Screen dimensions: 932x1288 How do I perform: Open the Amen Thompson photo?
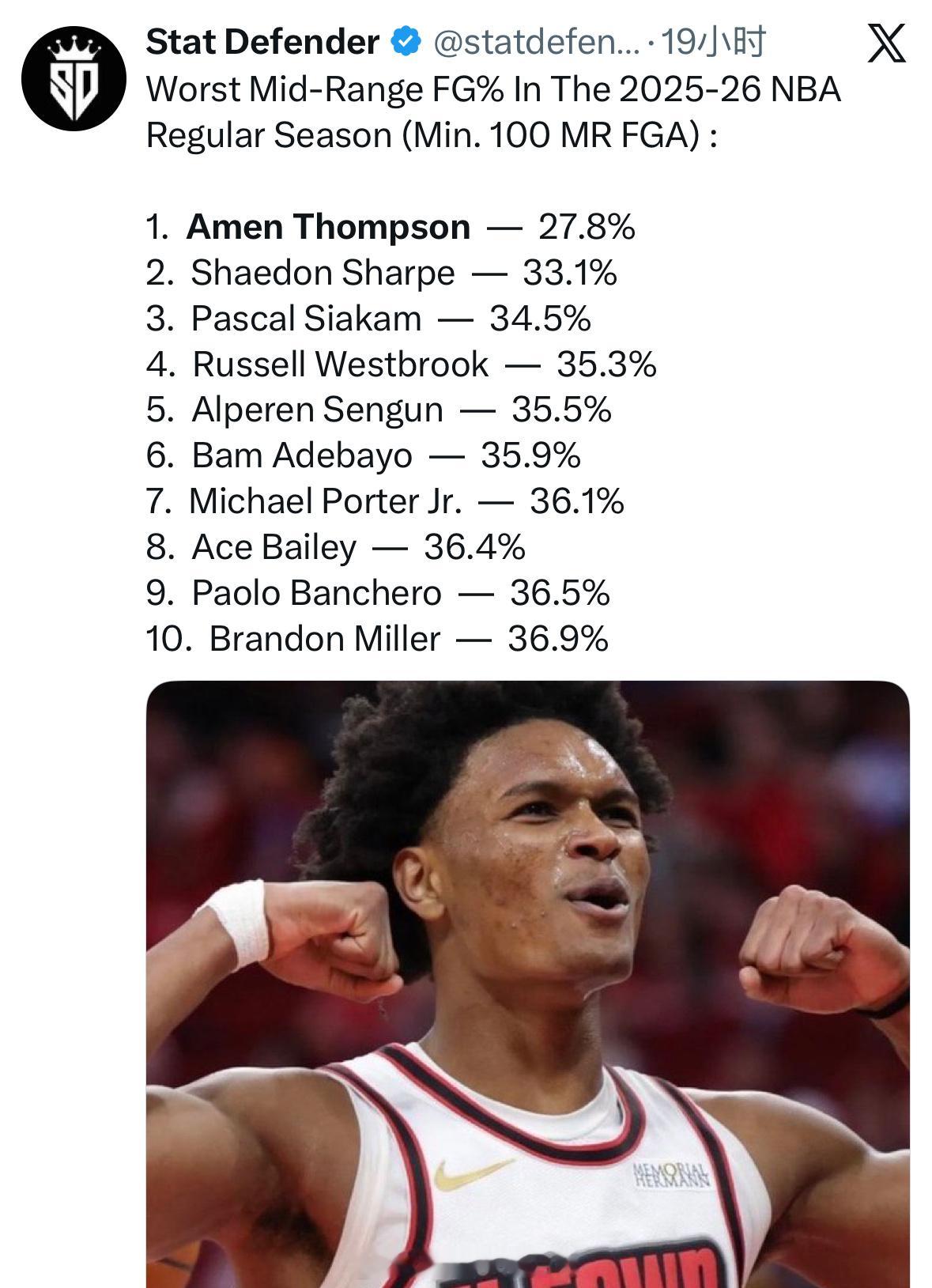pos(527,984)
